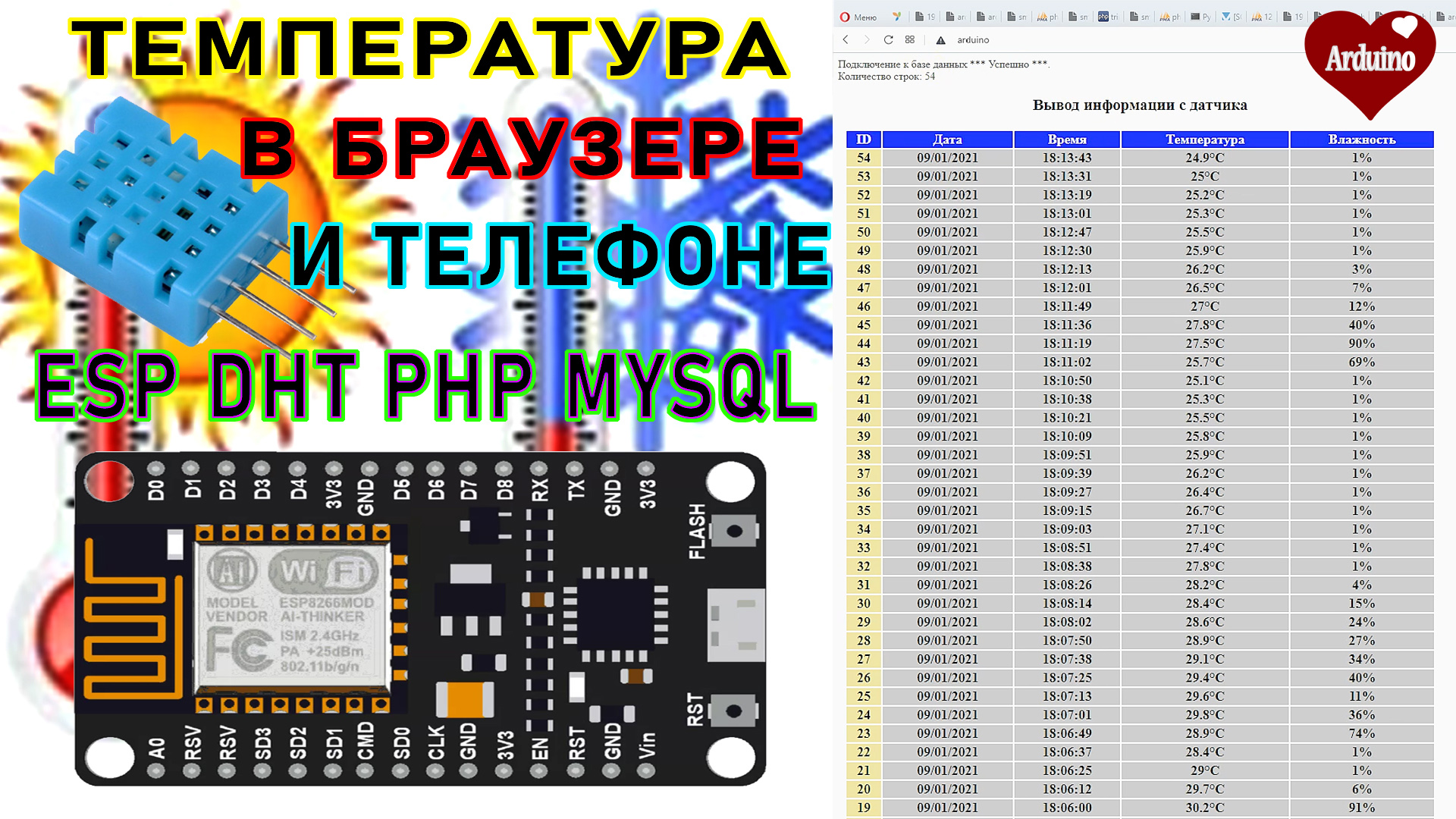Screen dimensions: 1456x819
Task: Reload the page with the refresh icon
Action: pyautogui.click(x=888, y=39)
